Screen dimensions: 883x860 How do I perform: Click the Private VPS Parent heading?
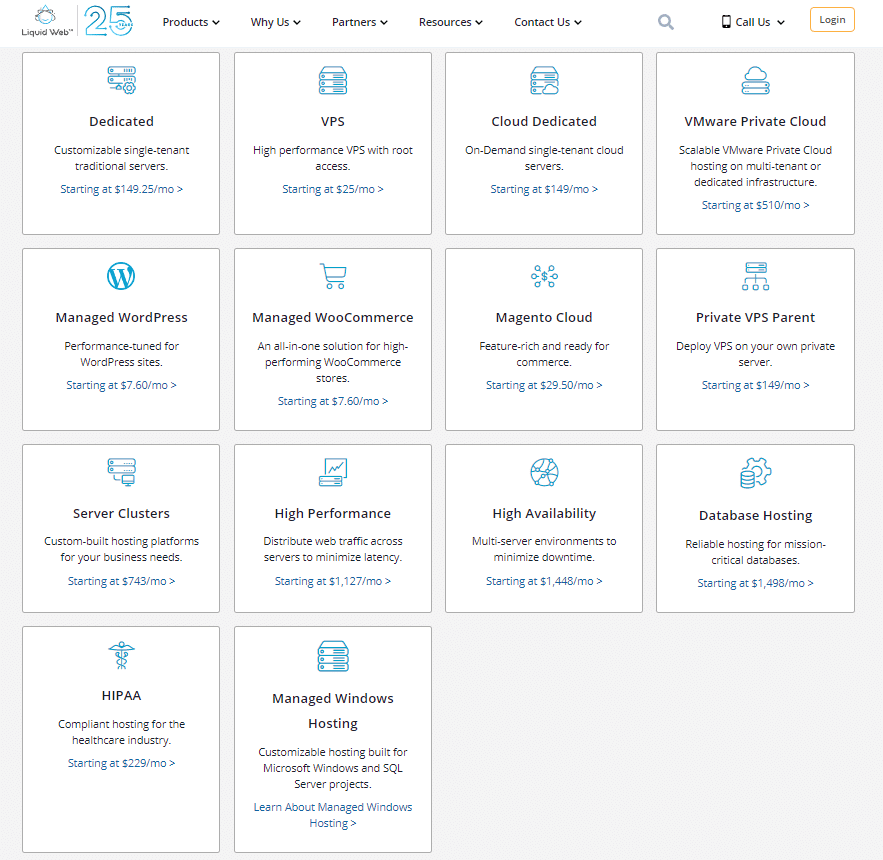point(755,318)
